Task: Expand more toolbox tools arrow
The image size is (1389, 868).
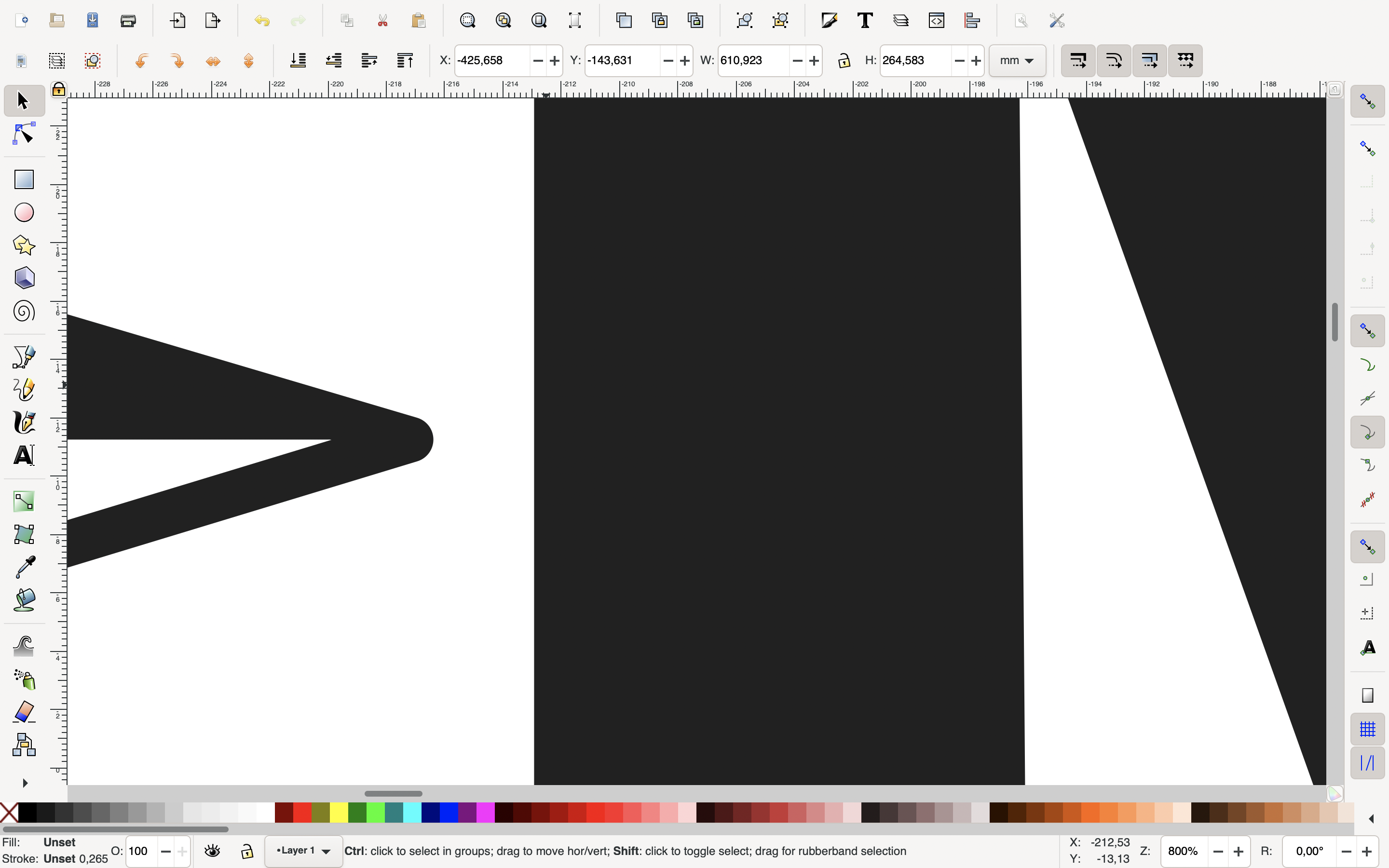Action: [25, 783]
